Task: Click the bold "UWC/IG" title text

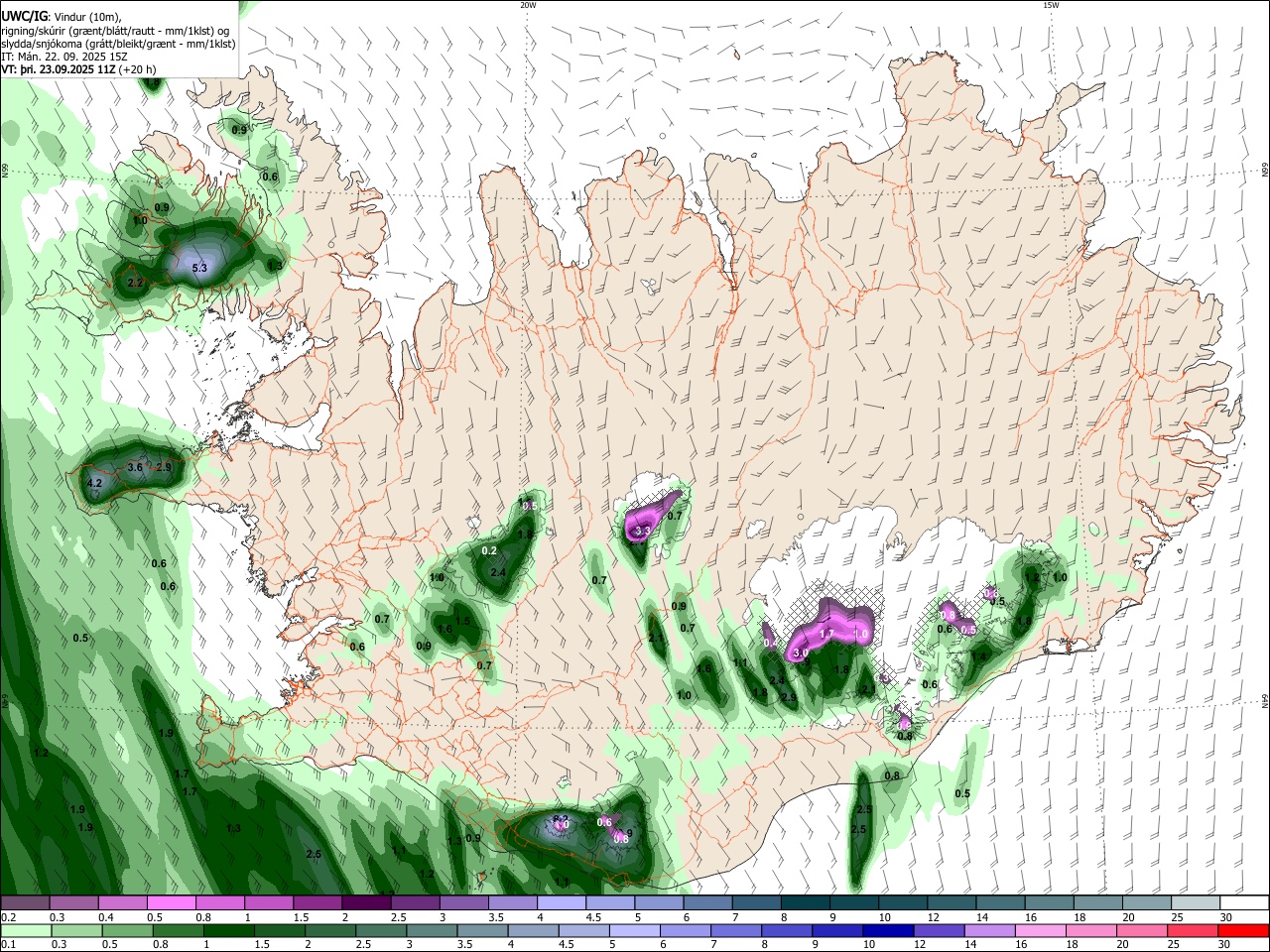Action: (25, 15)
